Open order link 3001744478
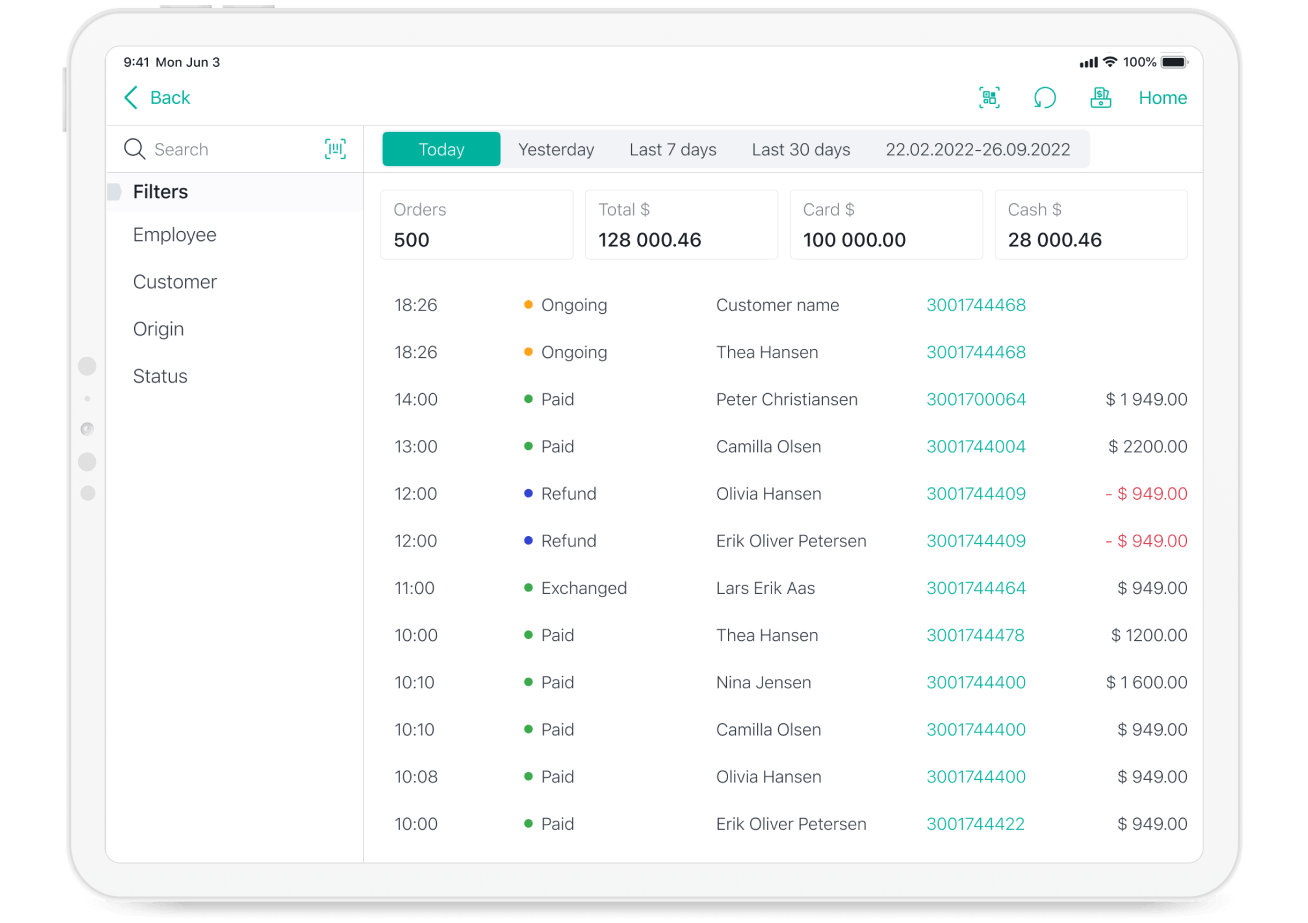The height and width of the screenshot is (923, 1308). tap(976, 635)
